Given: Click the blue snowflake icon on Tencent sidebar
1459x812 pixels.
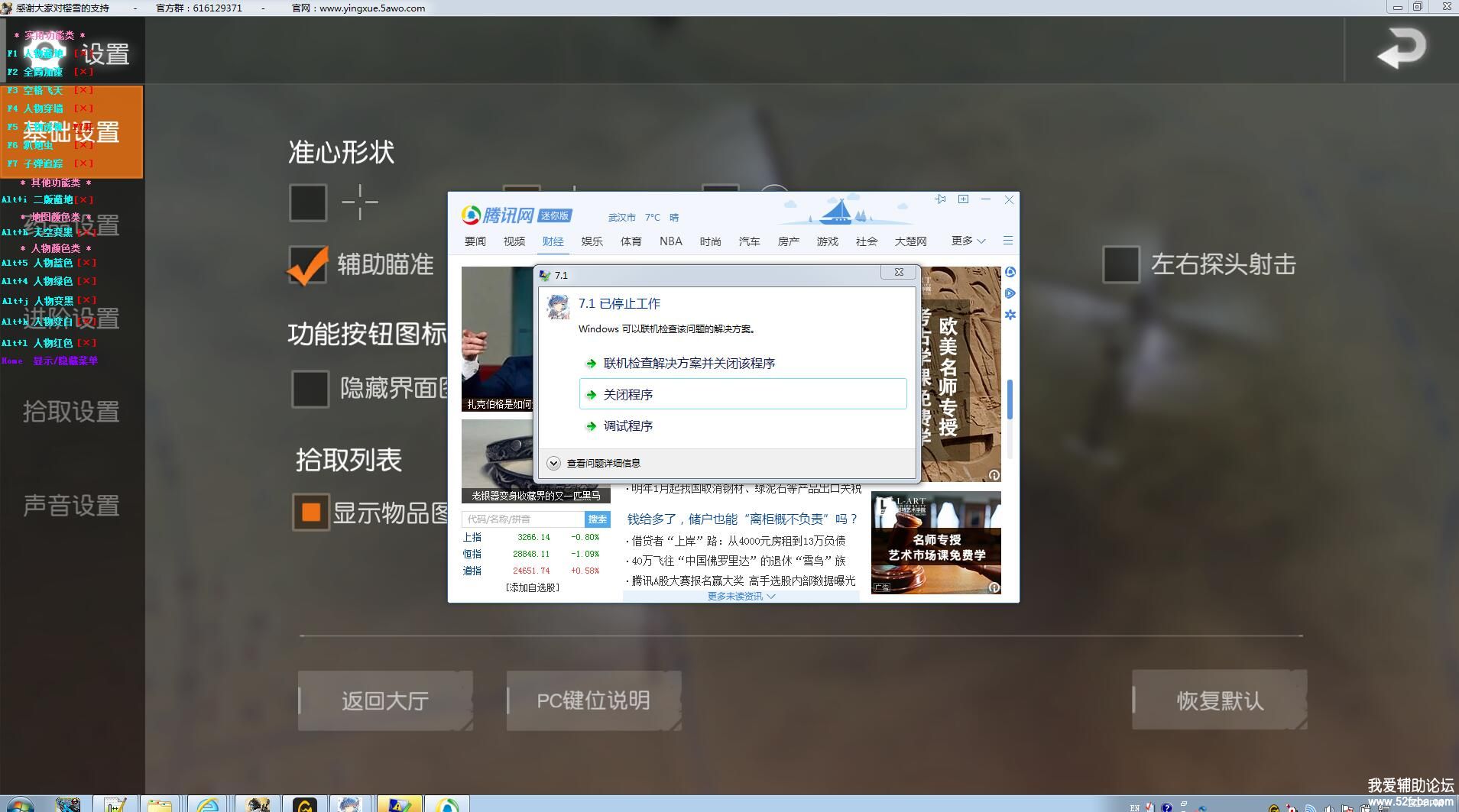Looking at the screenshot, I should pyautogui.click(x=1010, y=315).
